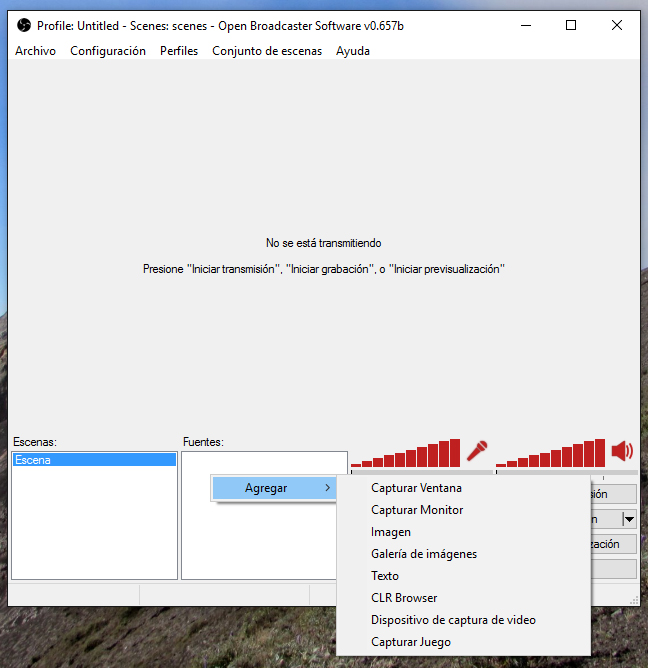Open the Ayuda menu
Viewport: 648px width, 668px height.
(353, 51)
